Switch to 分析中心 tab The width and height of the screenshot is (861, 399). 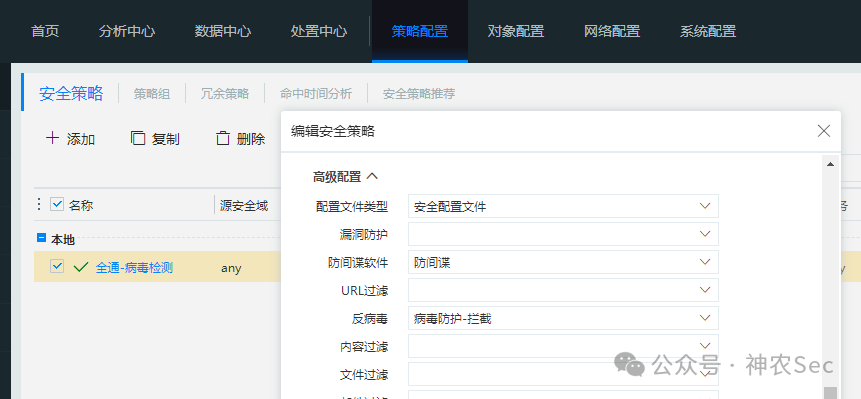coord(127,31)
